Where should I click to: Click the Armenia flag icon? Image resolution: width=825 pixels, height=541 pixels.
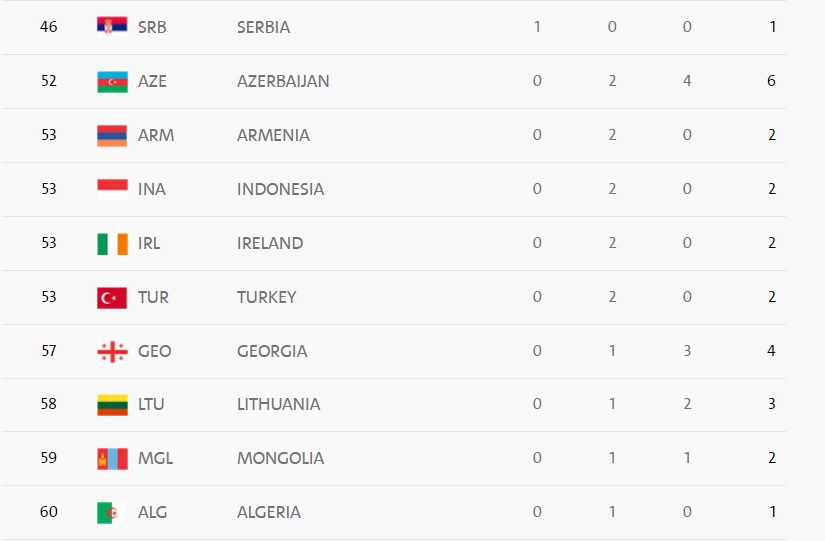pos(111,135)
